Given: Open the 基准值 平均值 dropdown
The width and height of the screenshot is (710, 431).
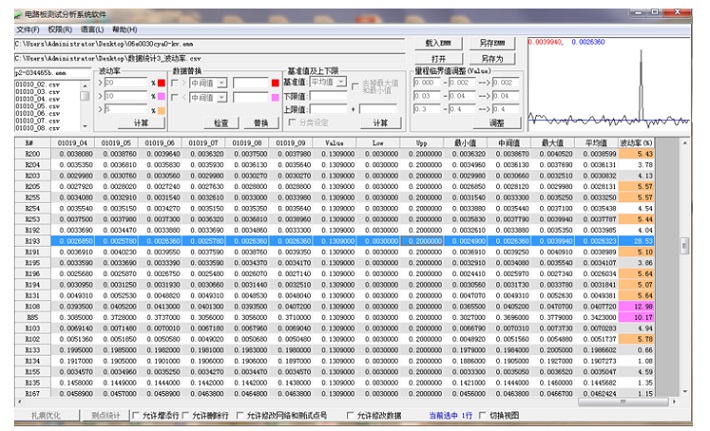Looking at the screenshot, I should tap(341, 82).
